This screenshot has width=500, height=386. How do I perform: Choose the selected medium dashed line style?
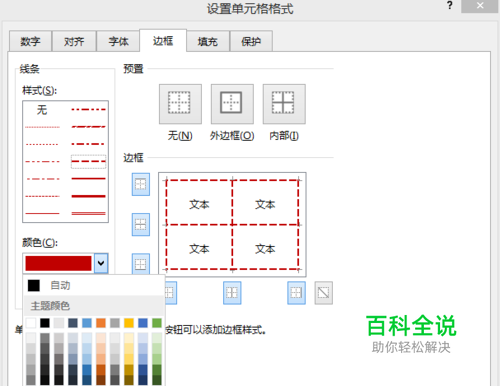click(89, 161)
